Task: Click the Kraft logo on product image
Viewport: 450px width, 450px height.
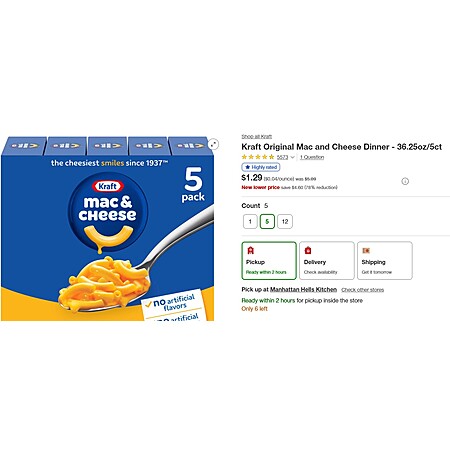Action: (x=108, y=186)
